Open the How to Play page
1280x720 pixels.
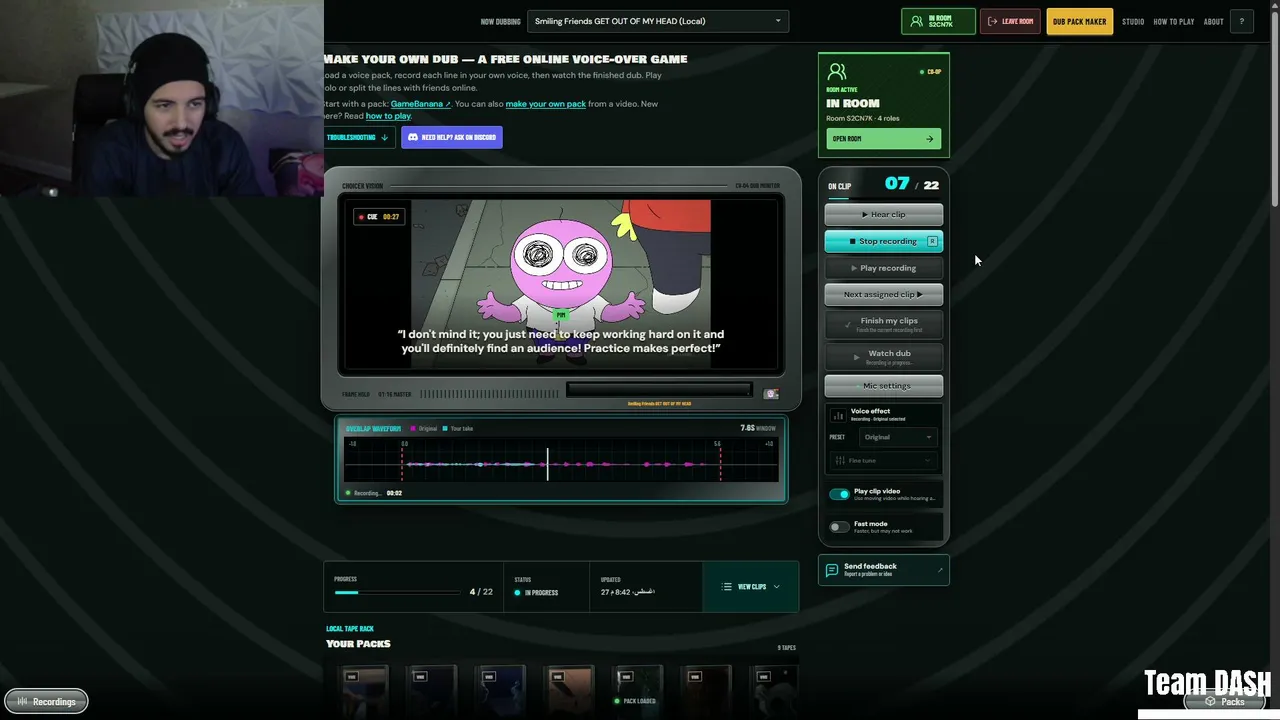(1174, 21)
